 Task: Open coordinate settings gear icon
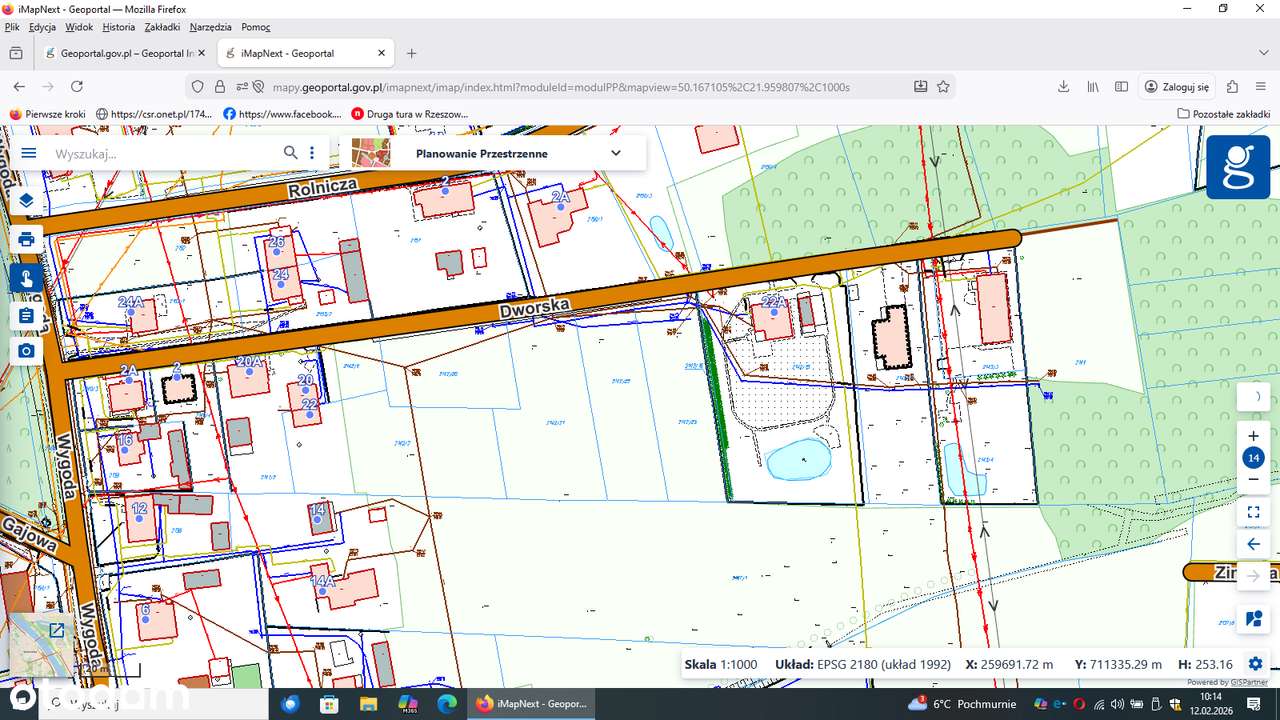(1255, 664)
